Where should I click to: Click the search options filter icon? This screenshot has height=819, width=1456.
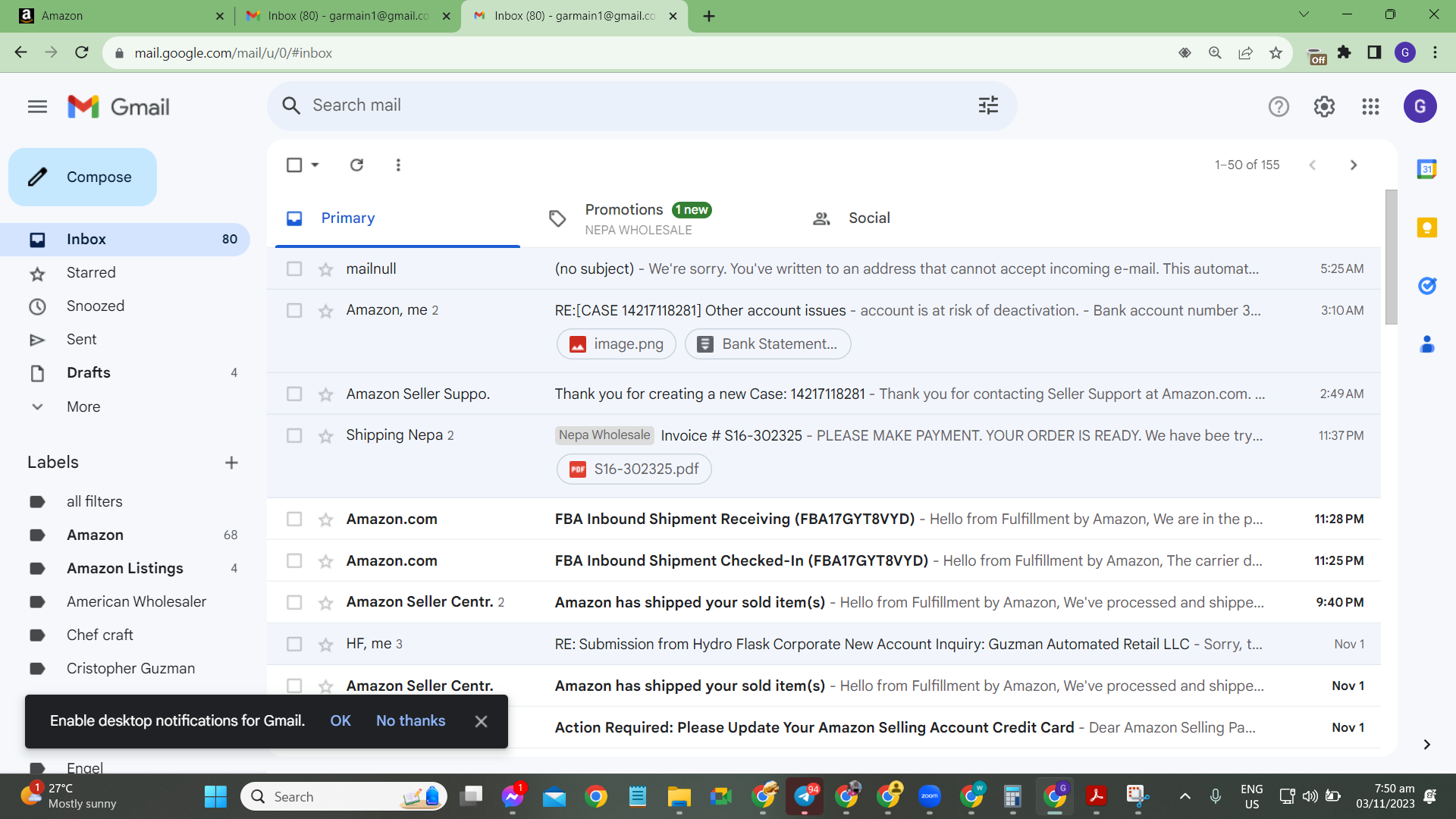click(988, 105)
